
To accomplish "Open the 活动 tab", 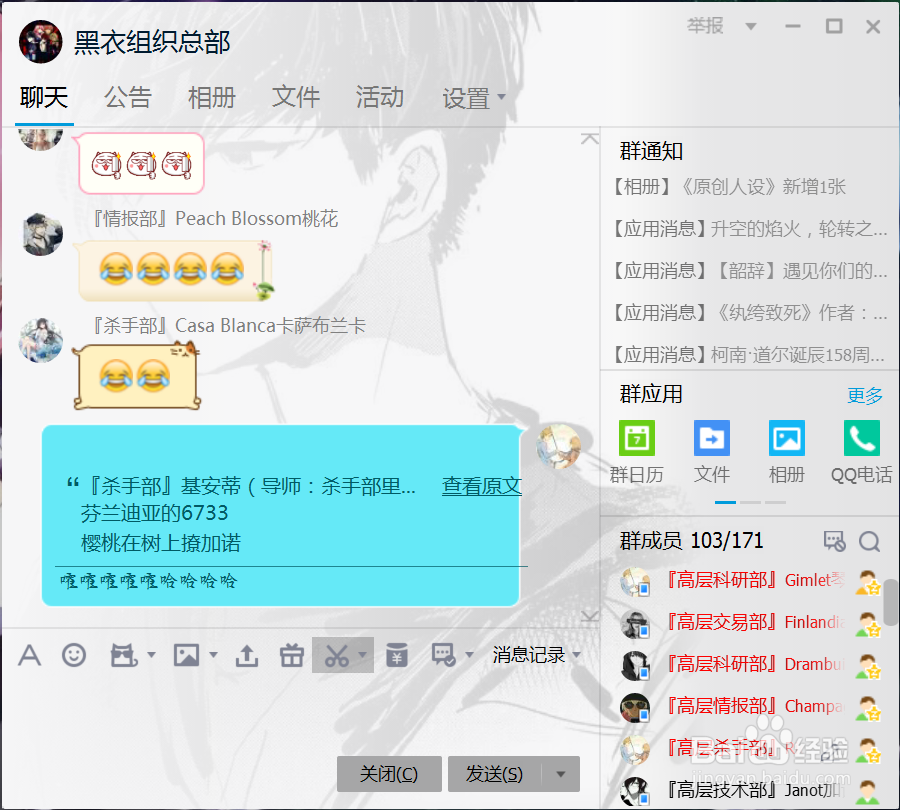I will (x=379, y=97).
